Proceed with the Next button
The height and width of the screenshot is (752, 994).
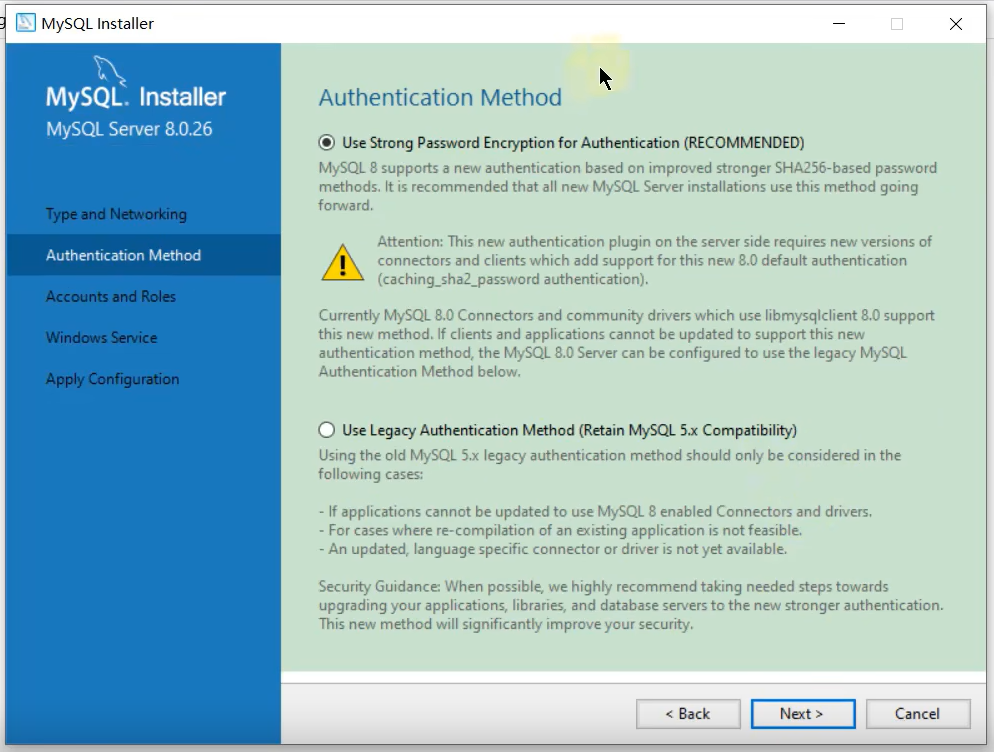coord(802,714)
